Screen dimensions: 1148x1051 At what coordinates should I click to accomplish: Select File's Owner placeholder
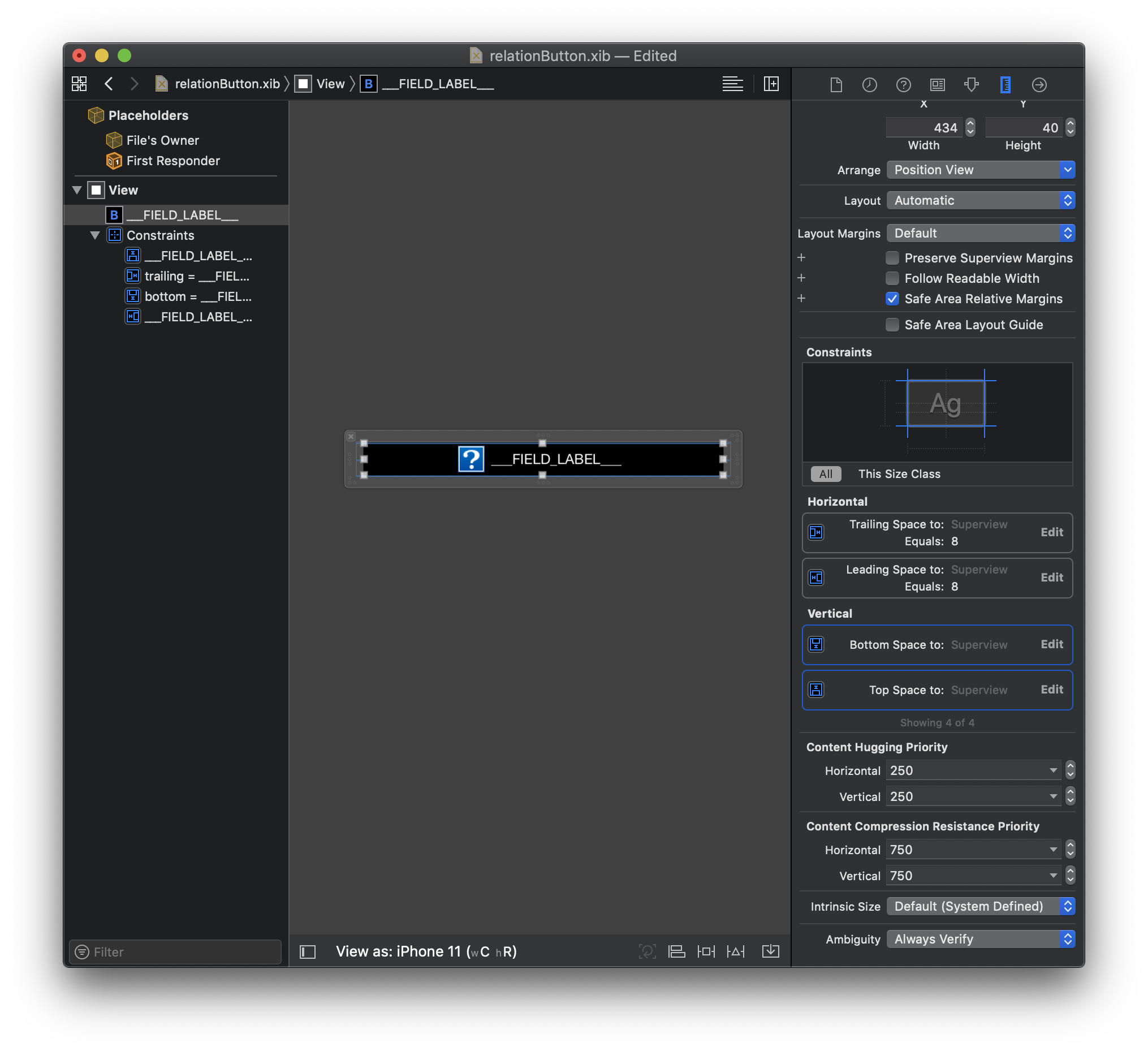[x=153, y=140]
